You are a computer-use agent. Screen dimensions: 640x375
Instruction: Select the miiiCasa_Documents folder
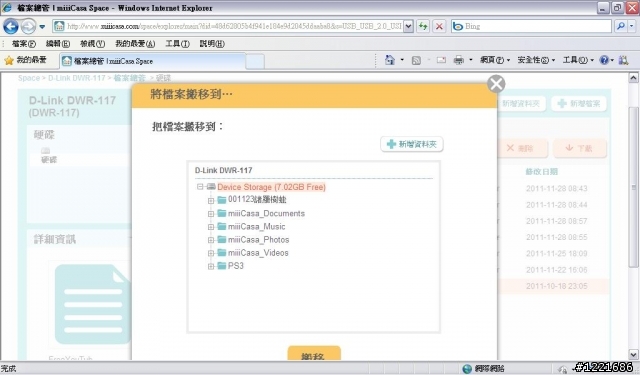[x=266, y=213]
